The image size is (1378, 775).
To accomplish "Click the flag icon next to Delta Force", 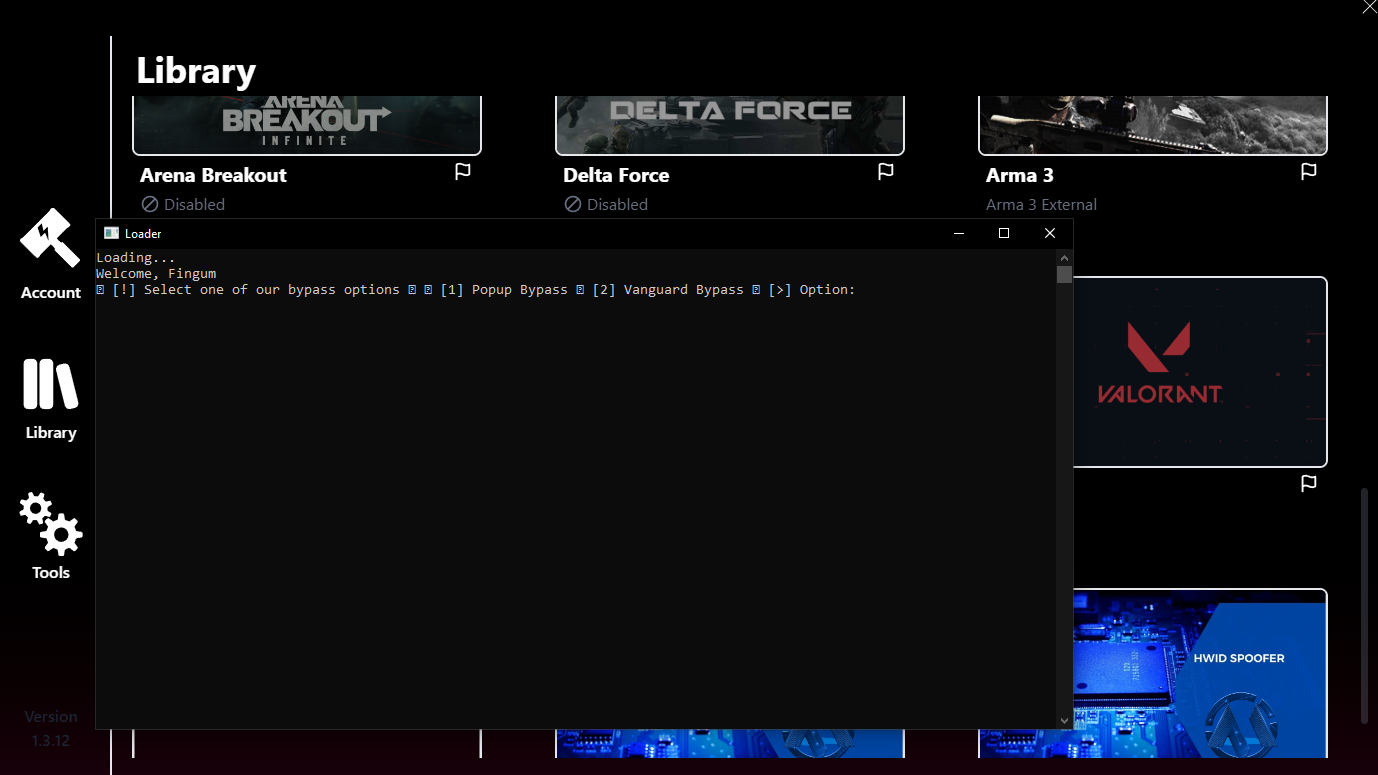I will (x=885, y=172).
